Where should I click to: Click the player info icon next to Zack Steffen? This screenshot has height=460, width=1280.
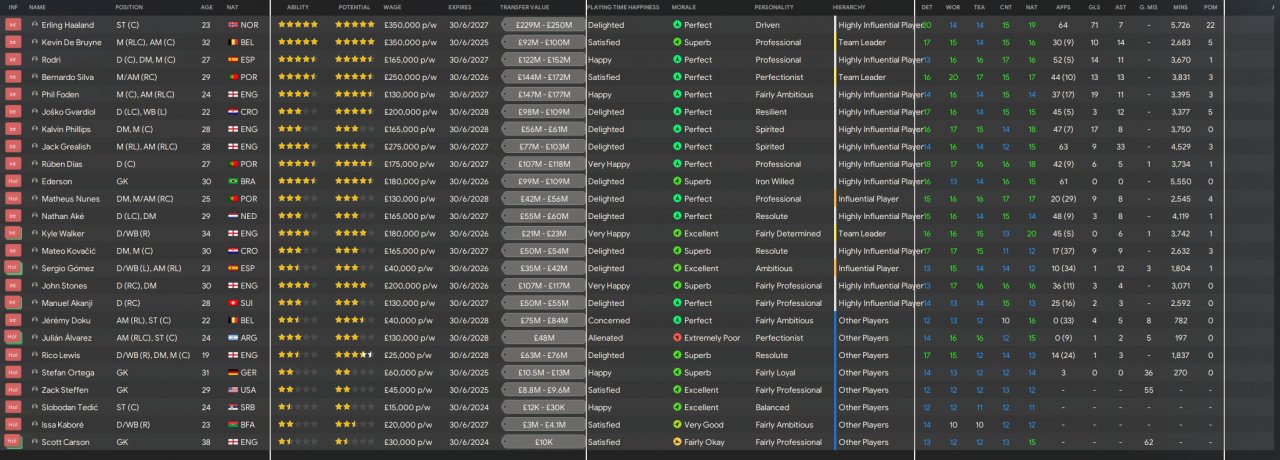pyautogui.click(x=35, y=389)
